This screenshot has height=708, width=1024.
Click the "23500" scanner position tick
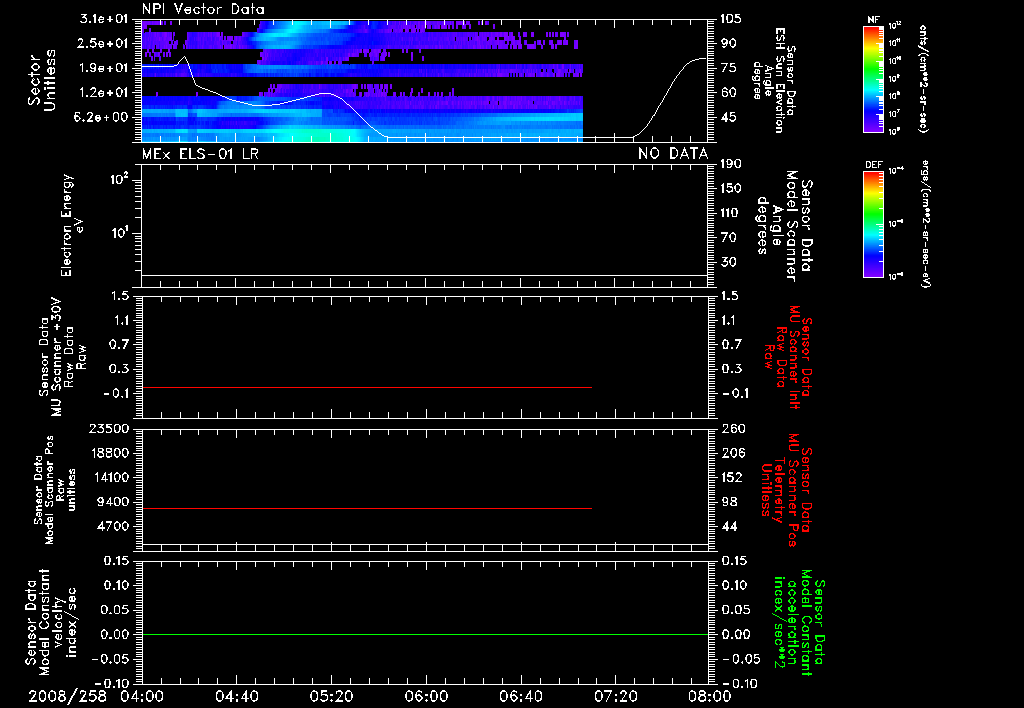[109, 429]
